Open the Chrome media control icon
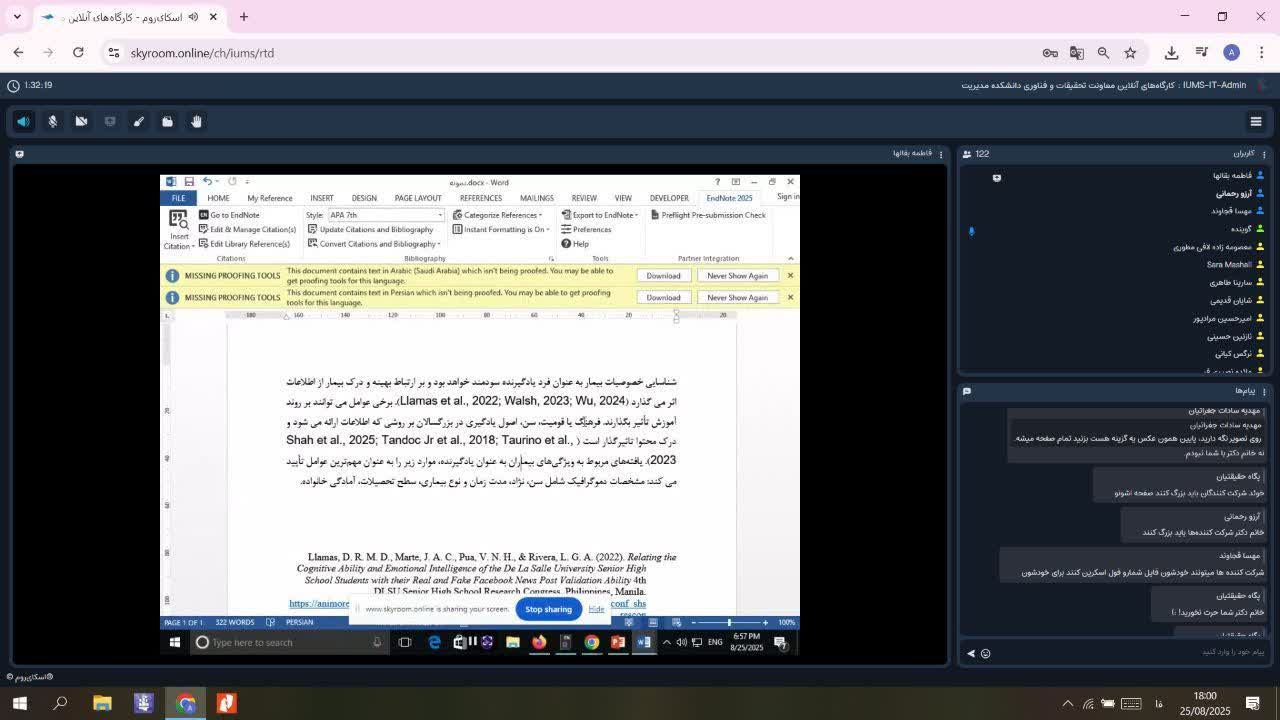The image size is (1280, 720). tap(1201, 53)
